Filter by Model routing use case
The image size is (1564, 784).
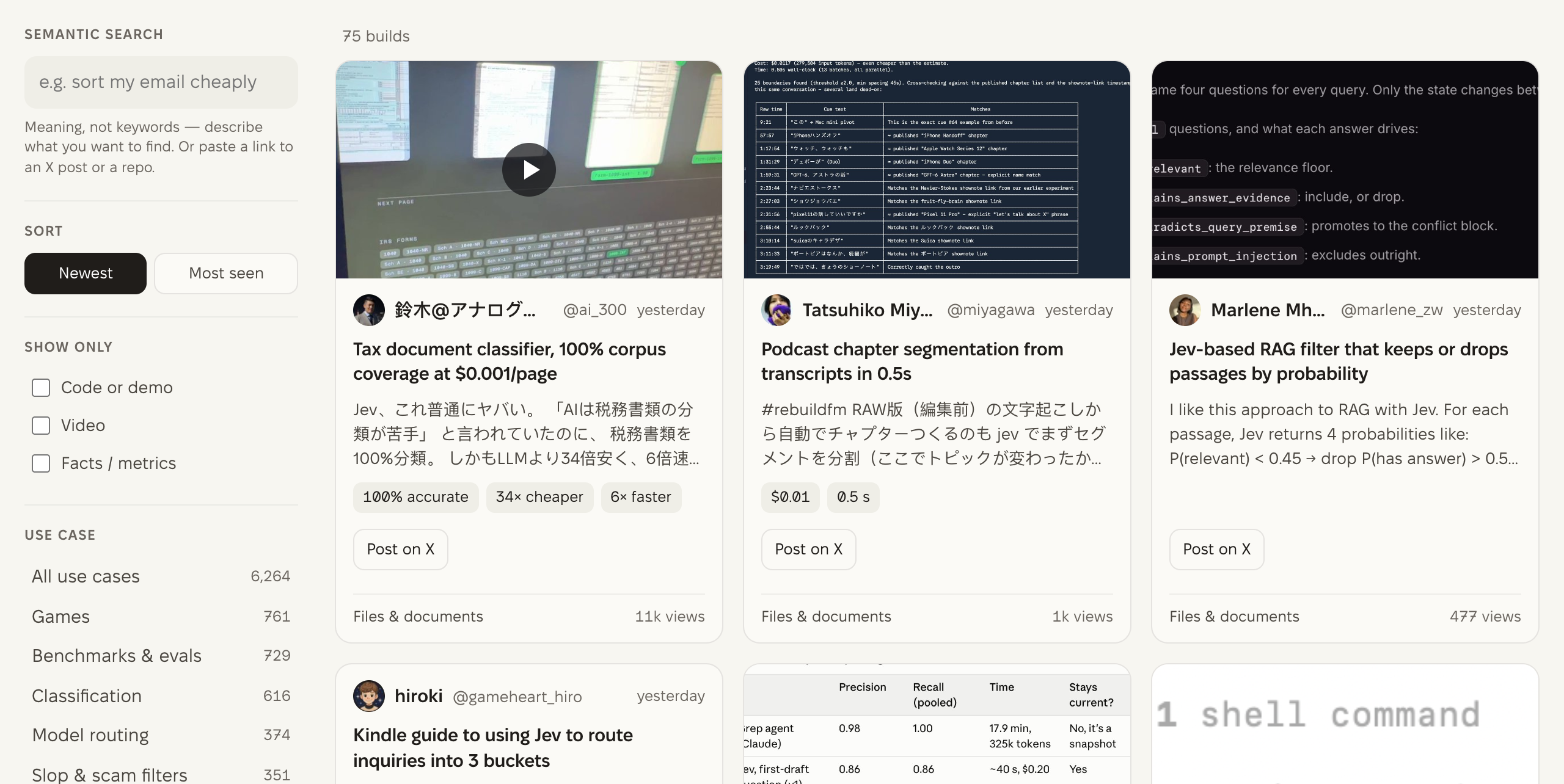click(161, 735)
